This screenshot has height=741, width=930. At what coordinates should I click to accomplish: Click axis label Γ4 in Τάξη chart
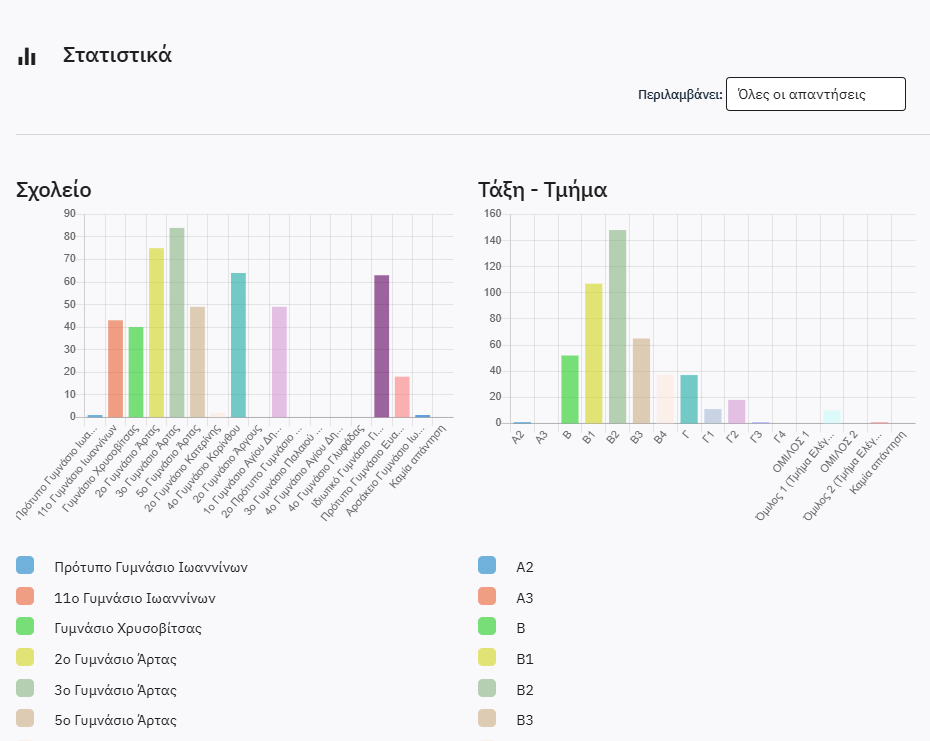(779, 436)
